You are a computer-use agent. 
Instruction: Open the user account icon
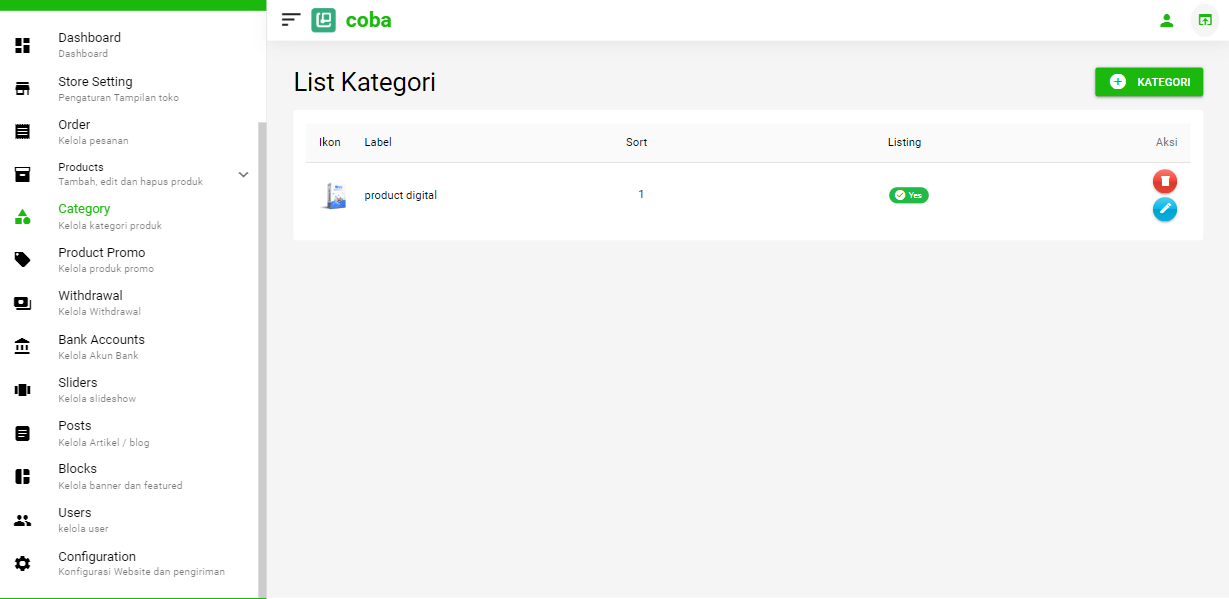pos(1166,20)
